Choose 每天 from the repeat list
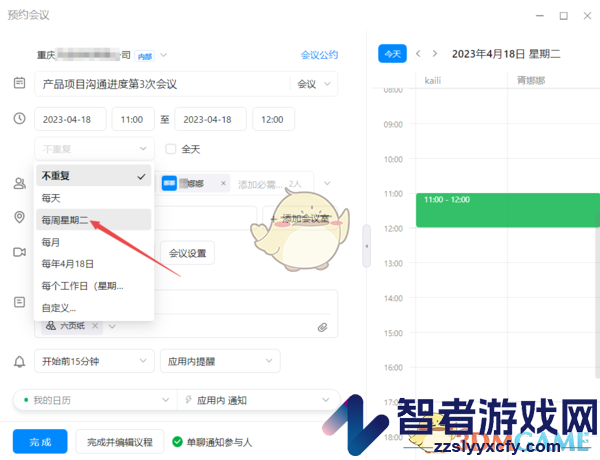The width and height of the screenshot is (600, 460). pos(93,198)
